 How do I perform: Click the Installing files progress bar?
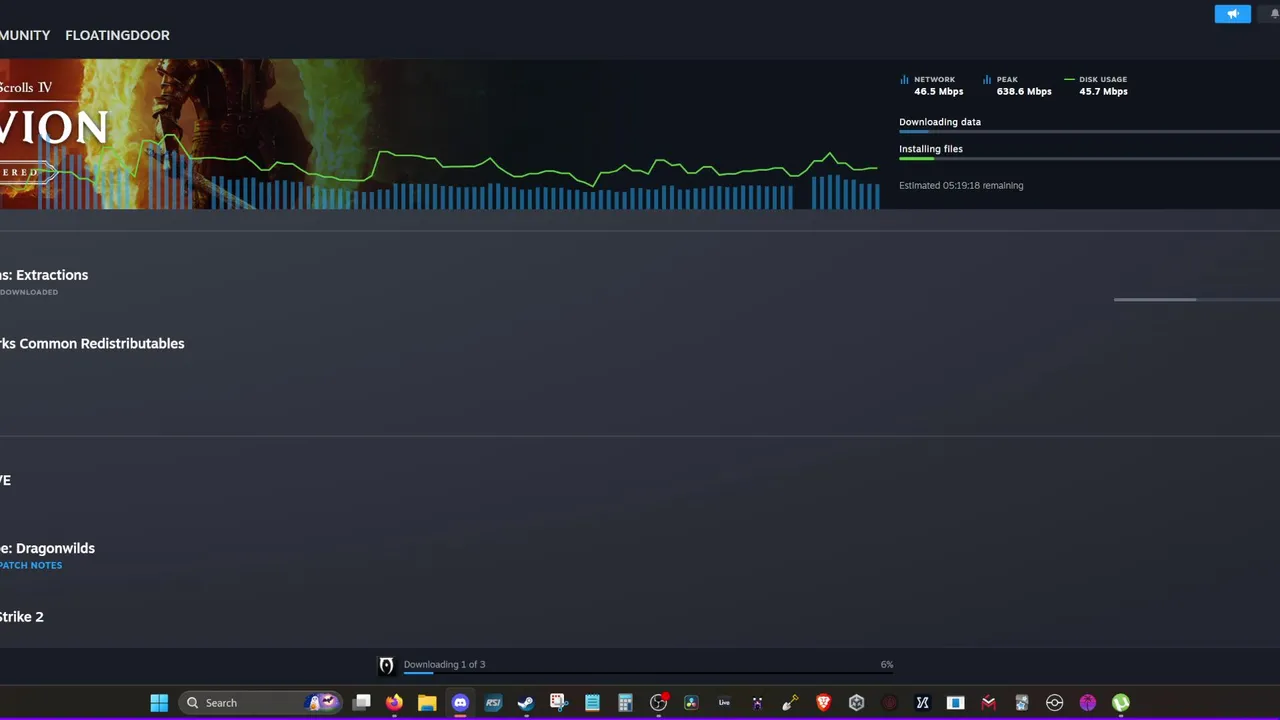[1089, 159]
